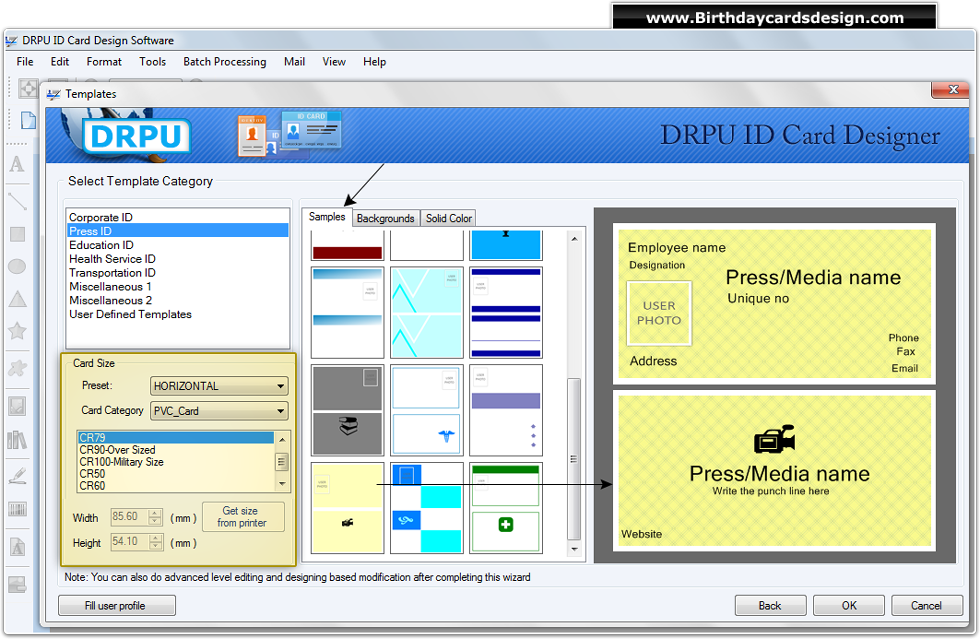Select the Text tool in main toolbar
980x639 pixels.
click(x=17, y=164)
